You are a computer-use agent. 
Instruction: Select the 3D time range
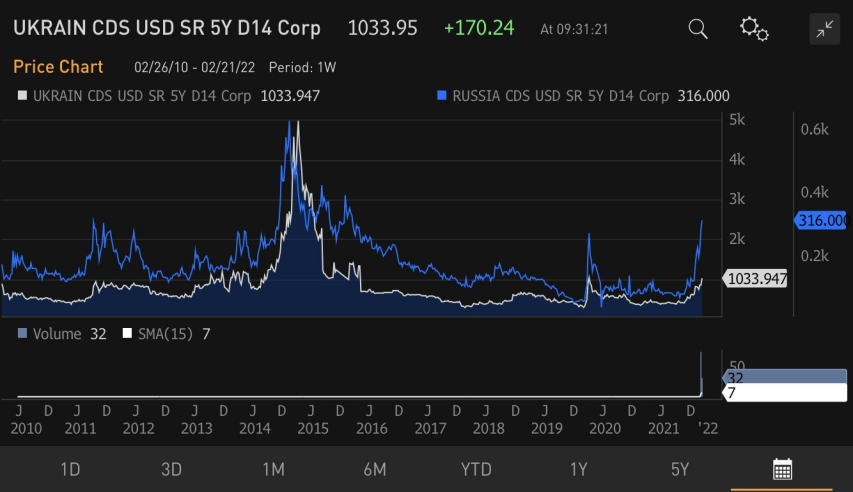[171, 469]
